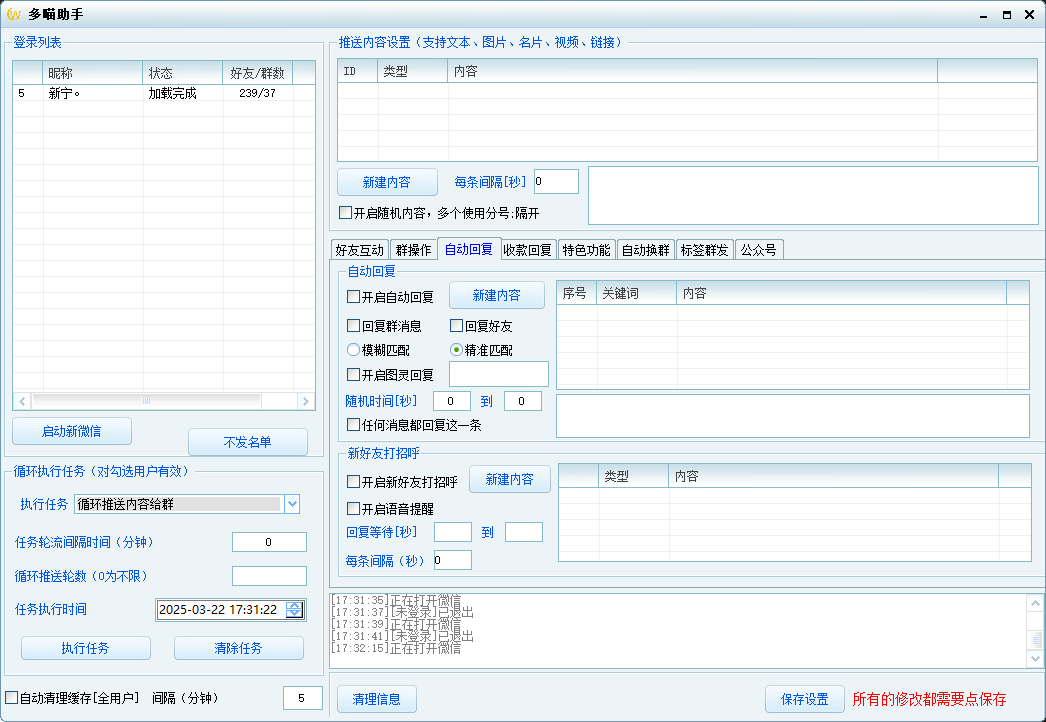The width and height of the screenshot is (1046, 722).
Task: Open the 循环推送内容给群 combo box
Action: tap(187, 504)
